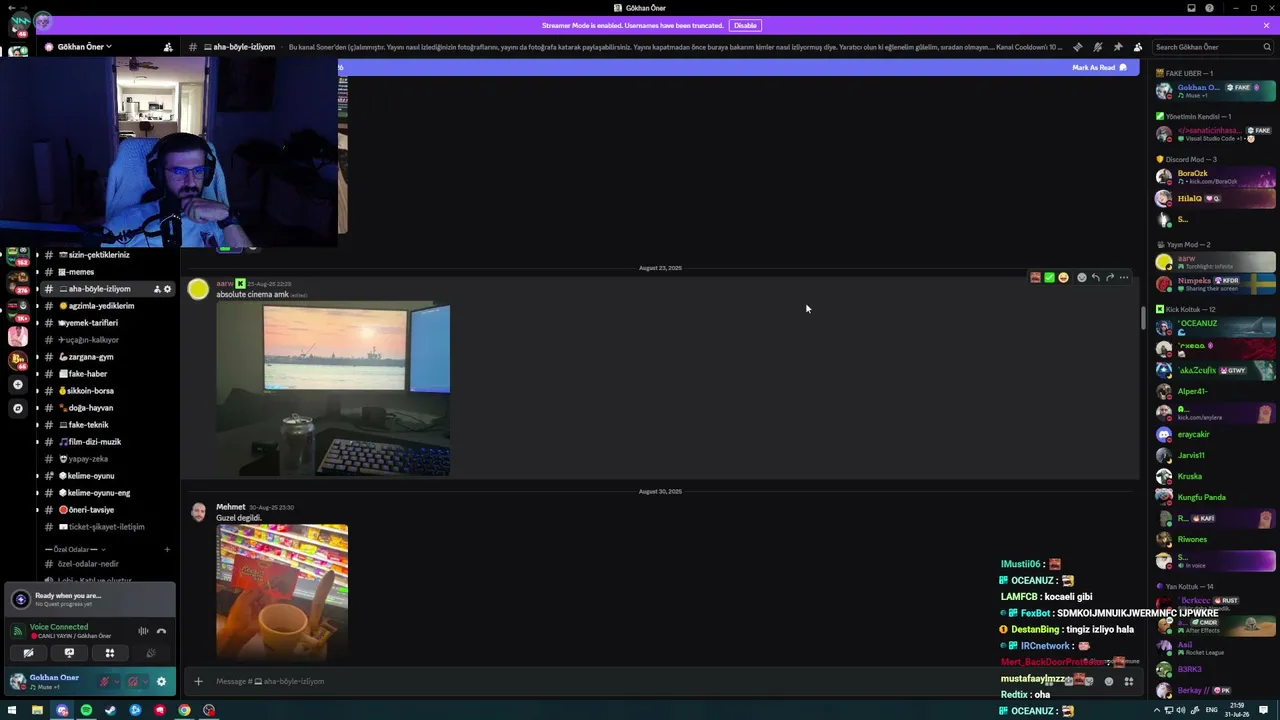This screenshot has width=1280, height=720.
Task: Expand the Gökhan Öner server menu
Action: click(x=84, y=47)
